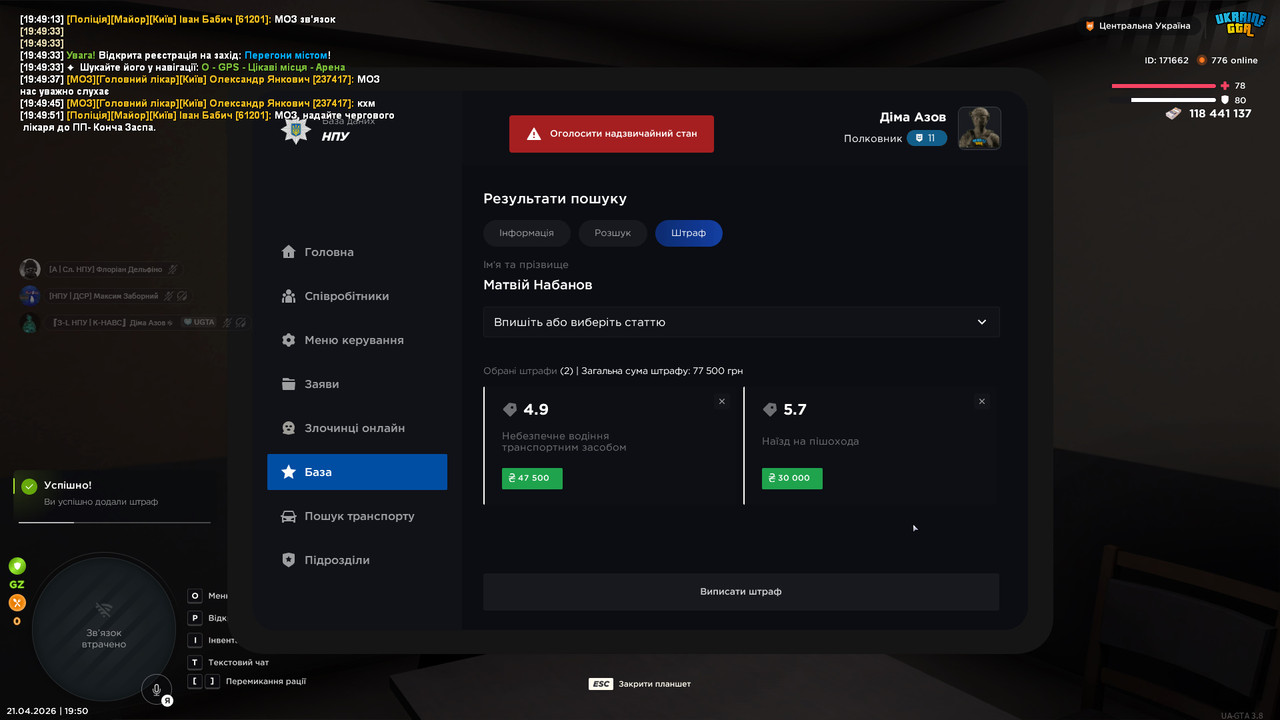1280x720 pixels.
Task: Click the Центральна Україна server label
Action: (1145, 26)
